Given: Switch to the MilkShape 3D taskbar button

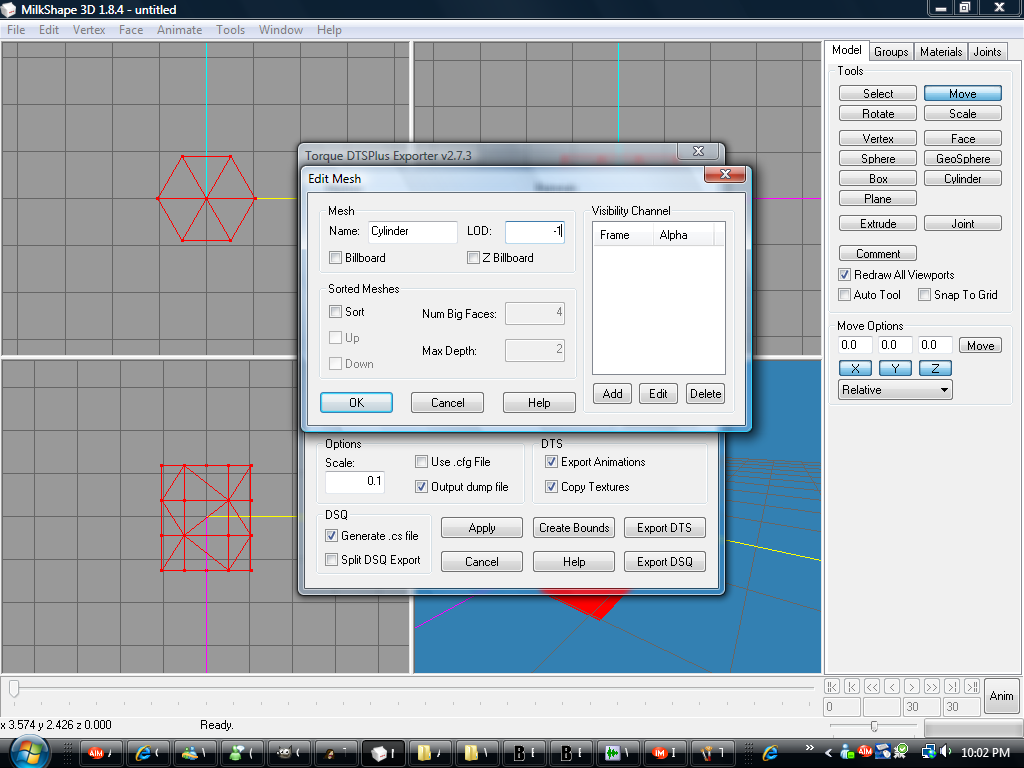Looking at the screenshot, I should (x=385, y=753).
